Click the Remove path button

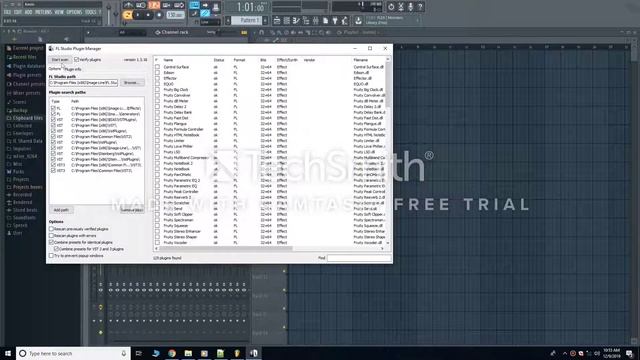coord(132,210)
